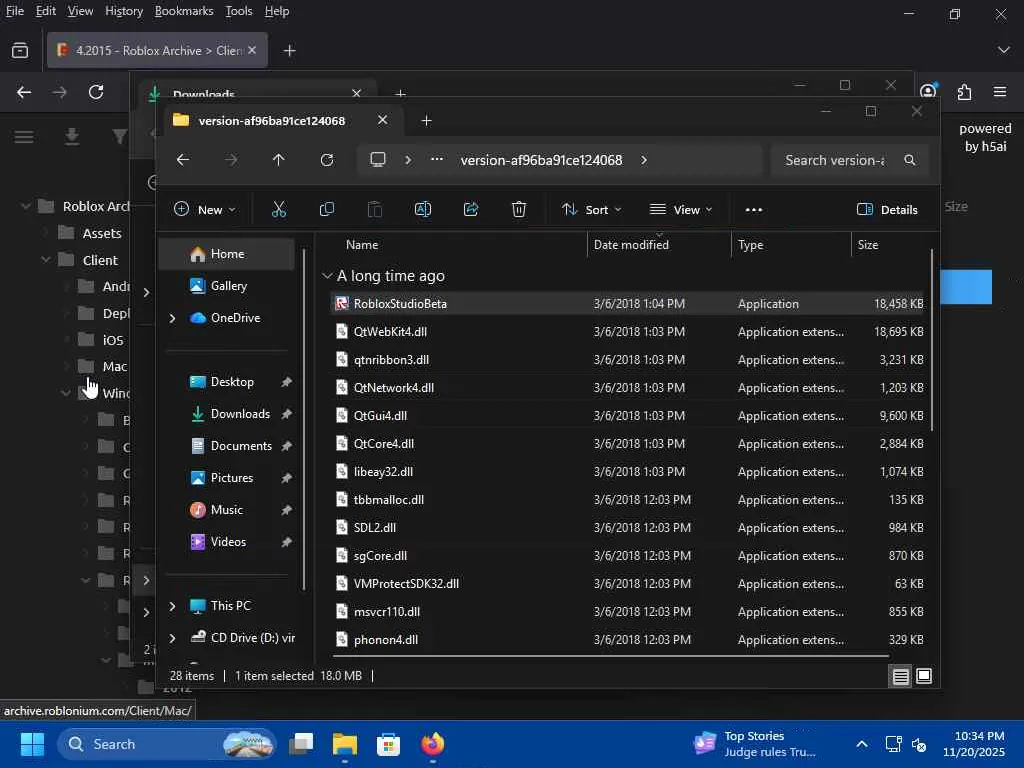Go up one folder level in Explorer
1024x768 pixels.
pos(279,160)
